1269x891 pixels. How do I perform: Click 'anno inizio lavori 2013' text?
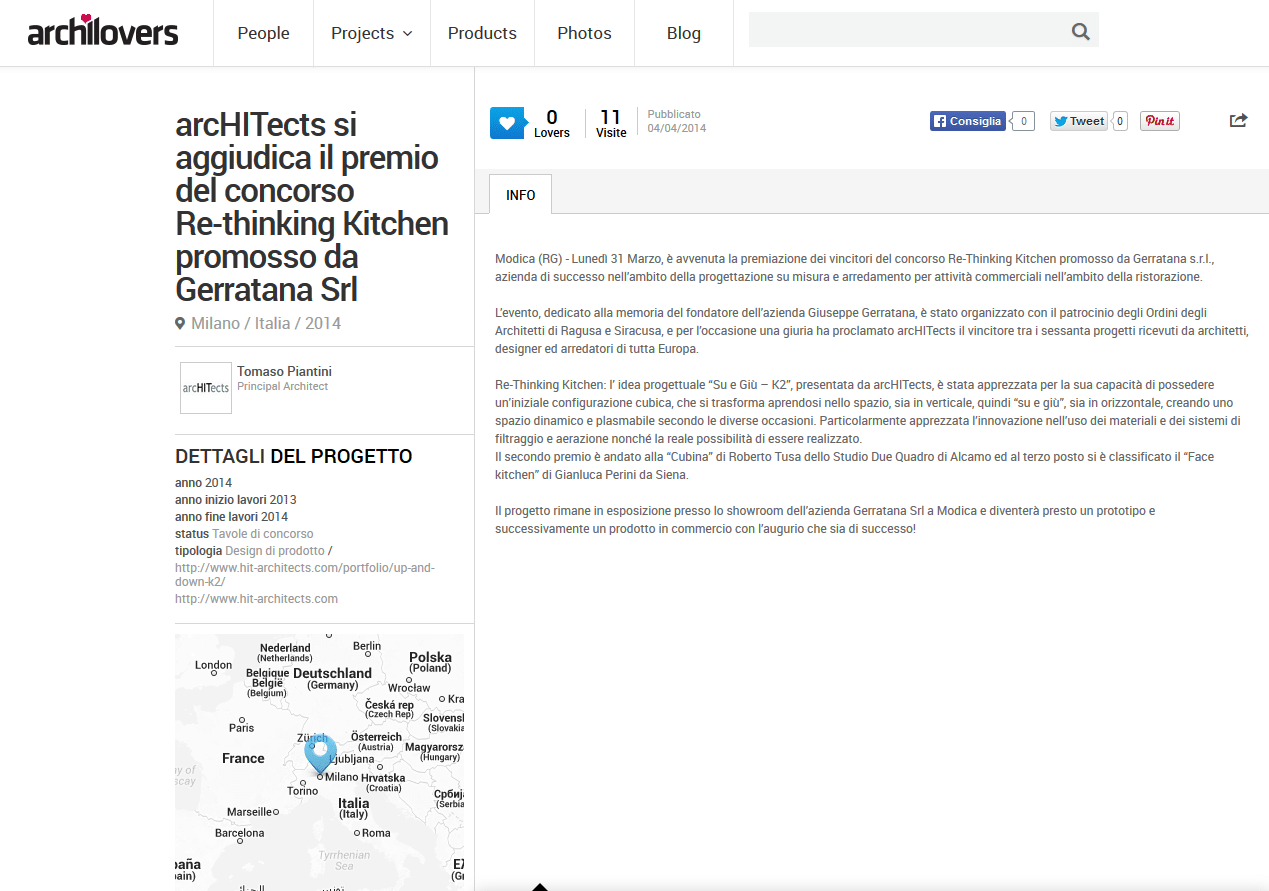click(x=236, y=500)
